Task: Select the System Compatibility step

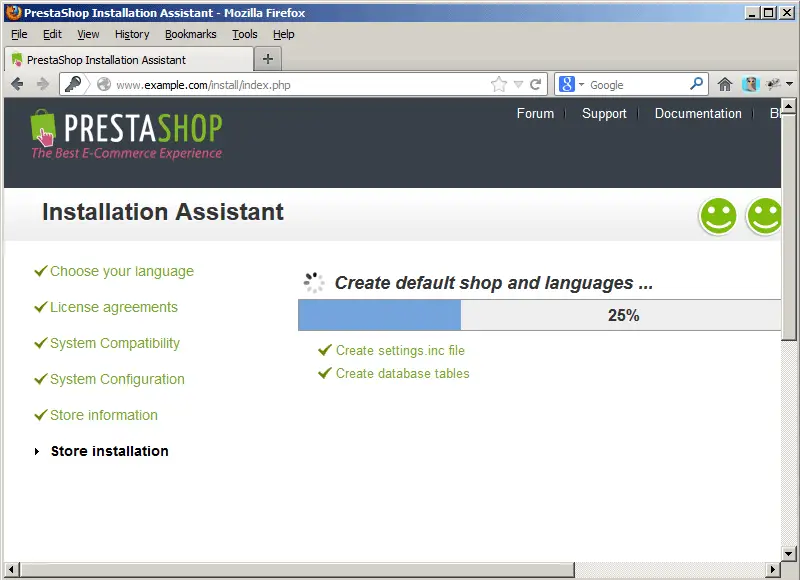Action: pyautogui.click(x=115, y=343)
